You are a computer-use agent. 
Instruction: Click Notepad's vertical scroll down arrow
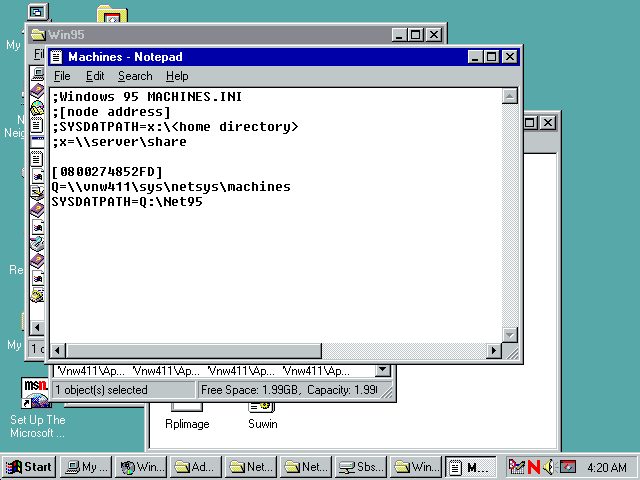(509, 335)
